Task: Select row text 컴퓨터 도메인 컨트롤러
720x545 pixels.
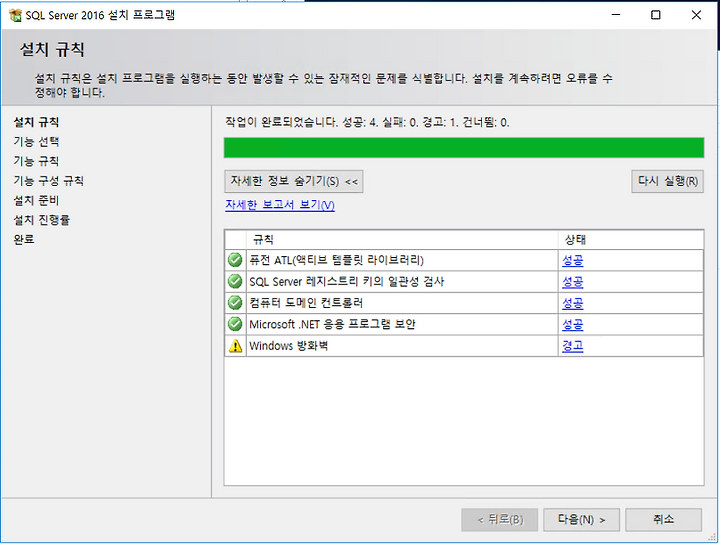Action: [x=306, y=303]
